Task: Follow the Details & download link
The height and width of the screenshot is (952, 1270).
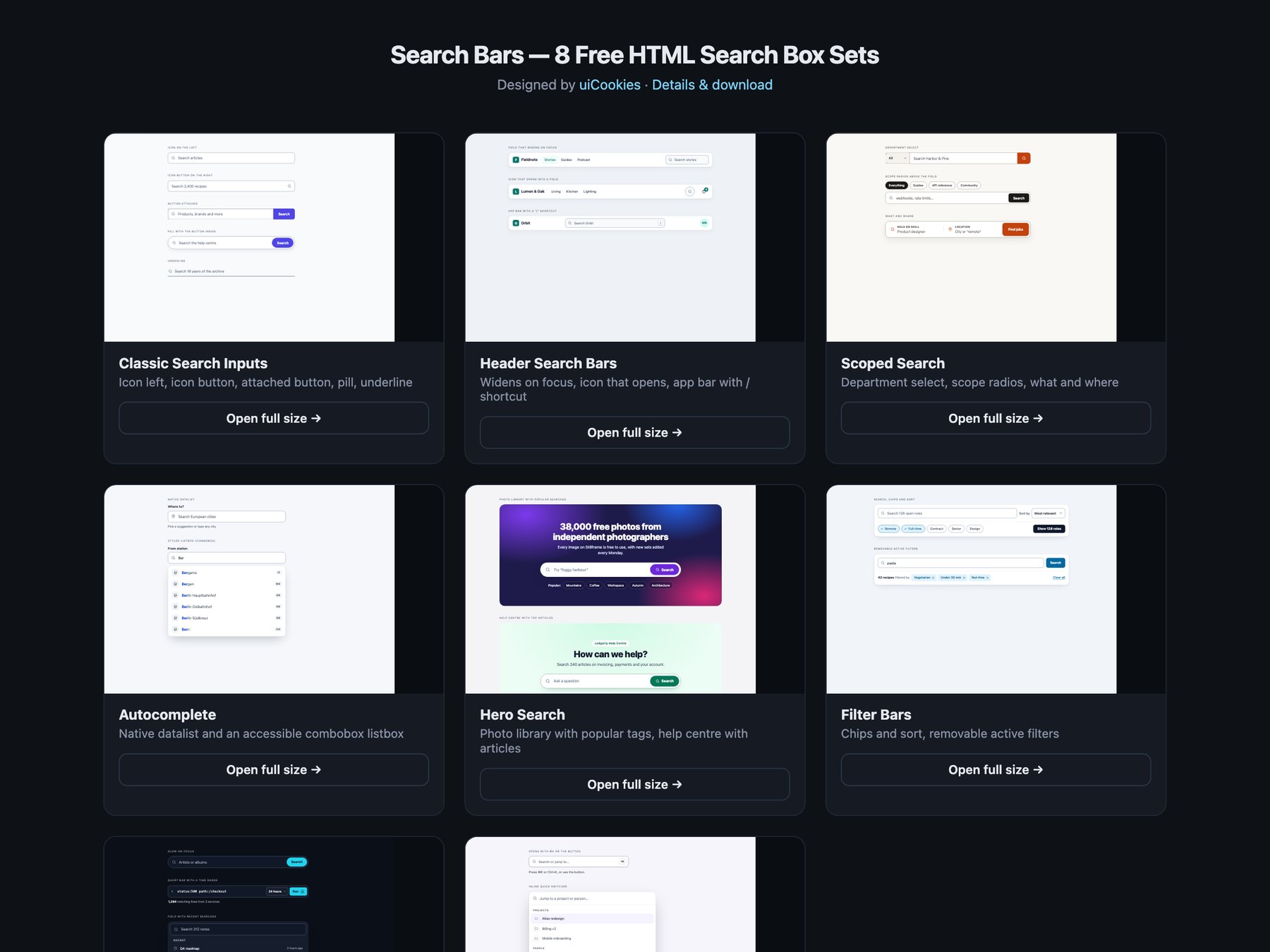Action: 712,85
